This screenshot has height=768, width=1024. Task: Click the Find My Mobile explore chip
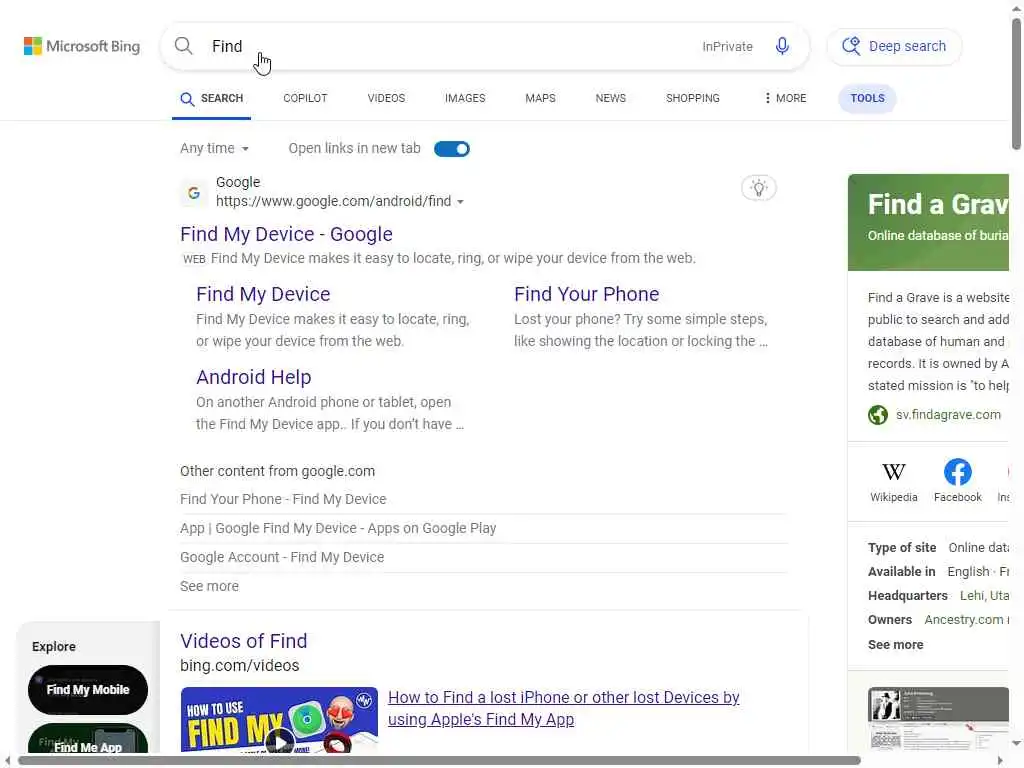88,690
